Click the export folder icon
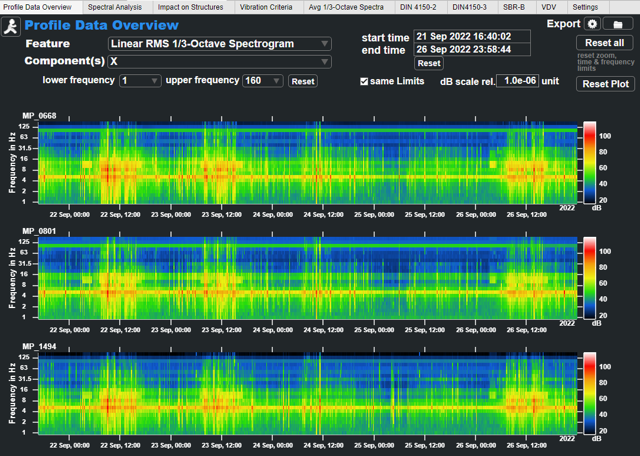Screen dimensions: 640x456 click(x=619, y=23)
